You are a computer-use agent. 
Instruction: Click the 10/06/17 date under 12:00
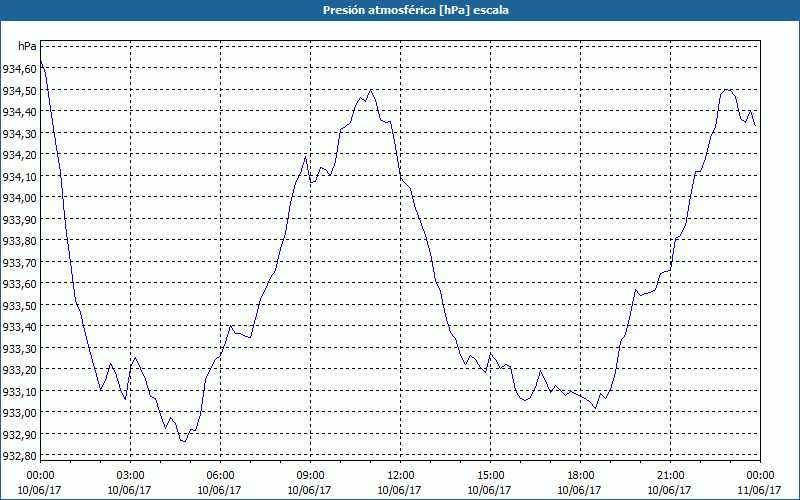pos(399,490)
